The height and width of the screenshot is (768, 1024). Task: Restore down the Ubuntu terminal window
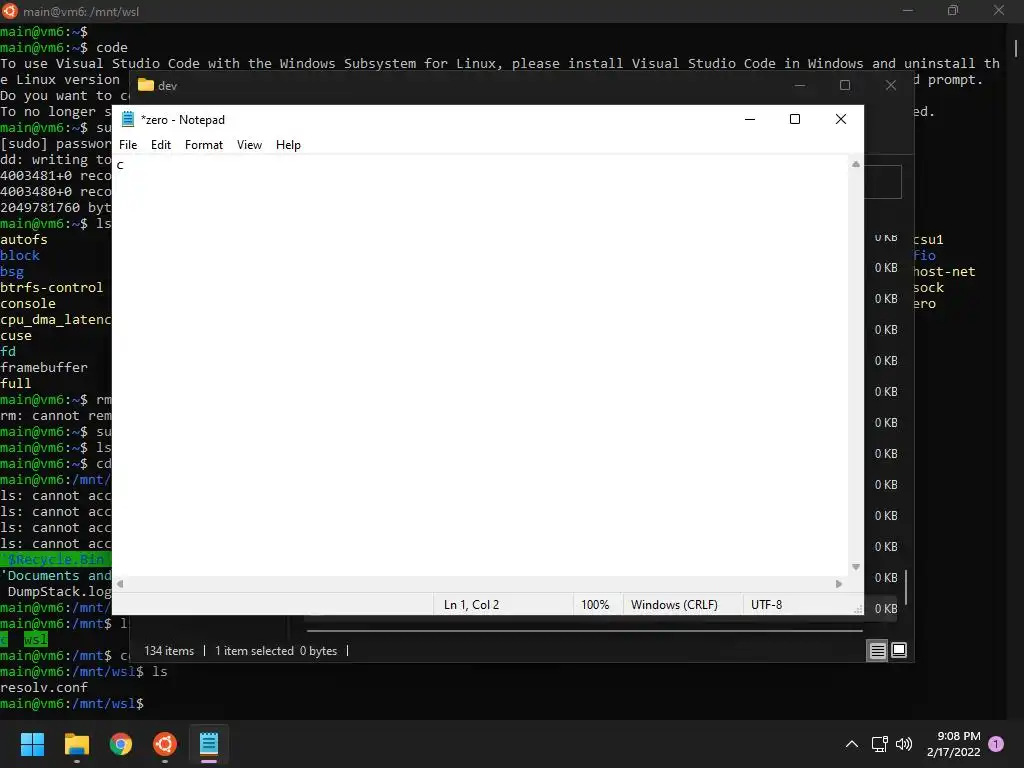pos(953,10)
